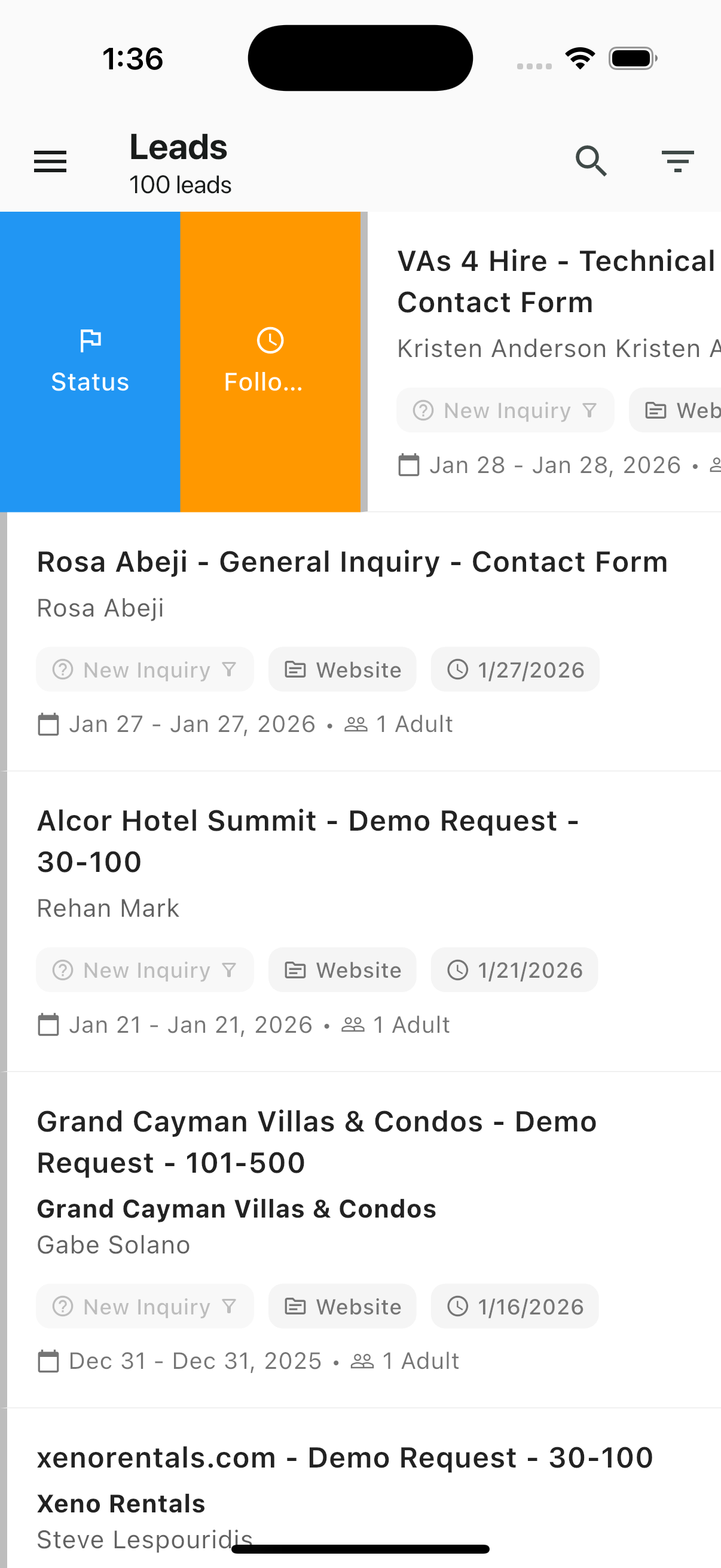Tap the 1/21/2026 follow-up date chip

point(514,969)
